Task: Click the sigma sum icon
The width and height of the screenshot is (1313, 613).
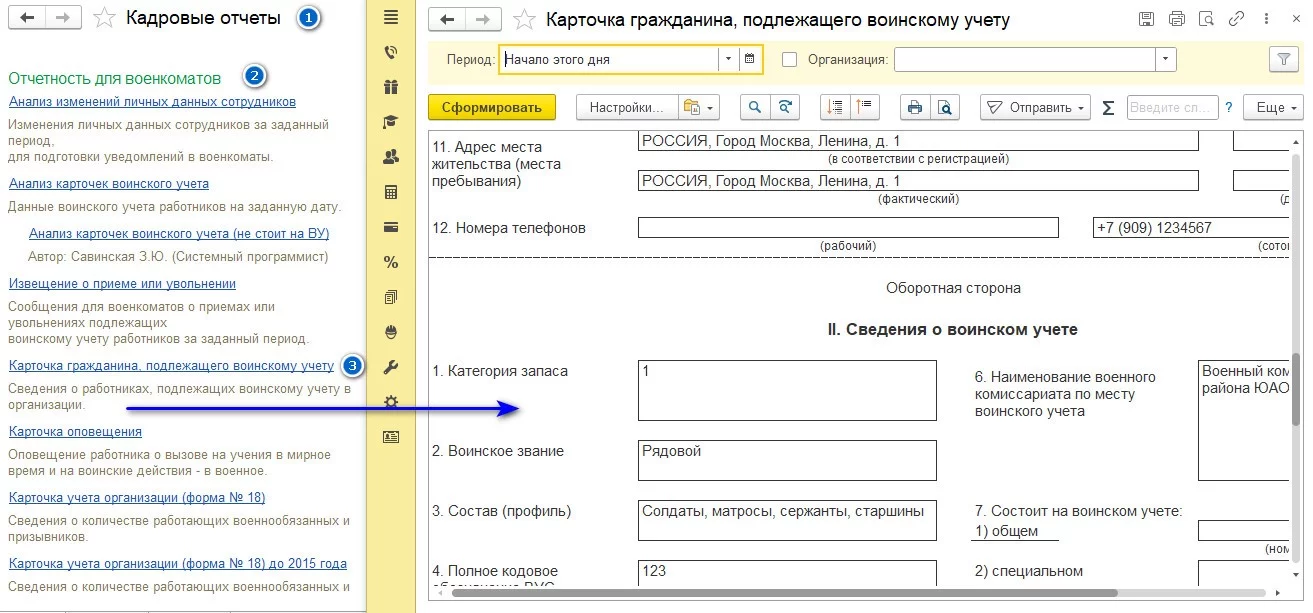Action: tap(1108, 108)
